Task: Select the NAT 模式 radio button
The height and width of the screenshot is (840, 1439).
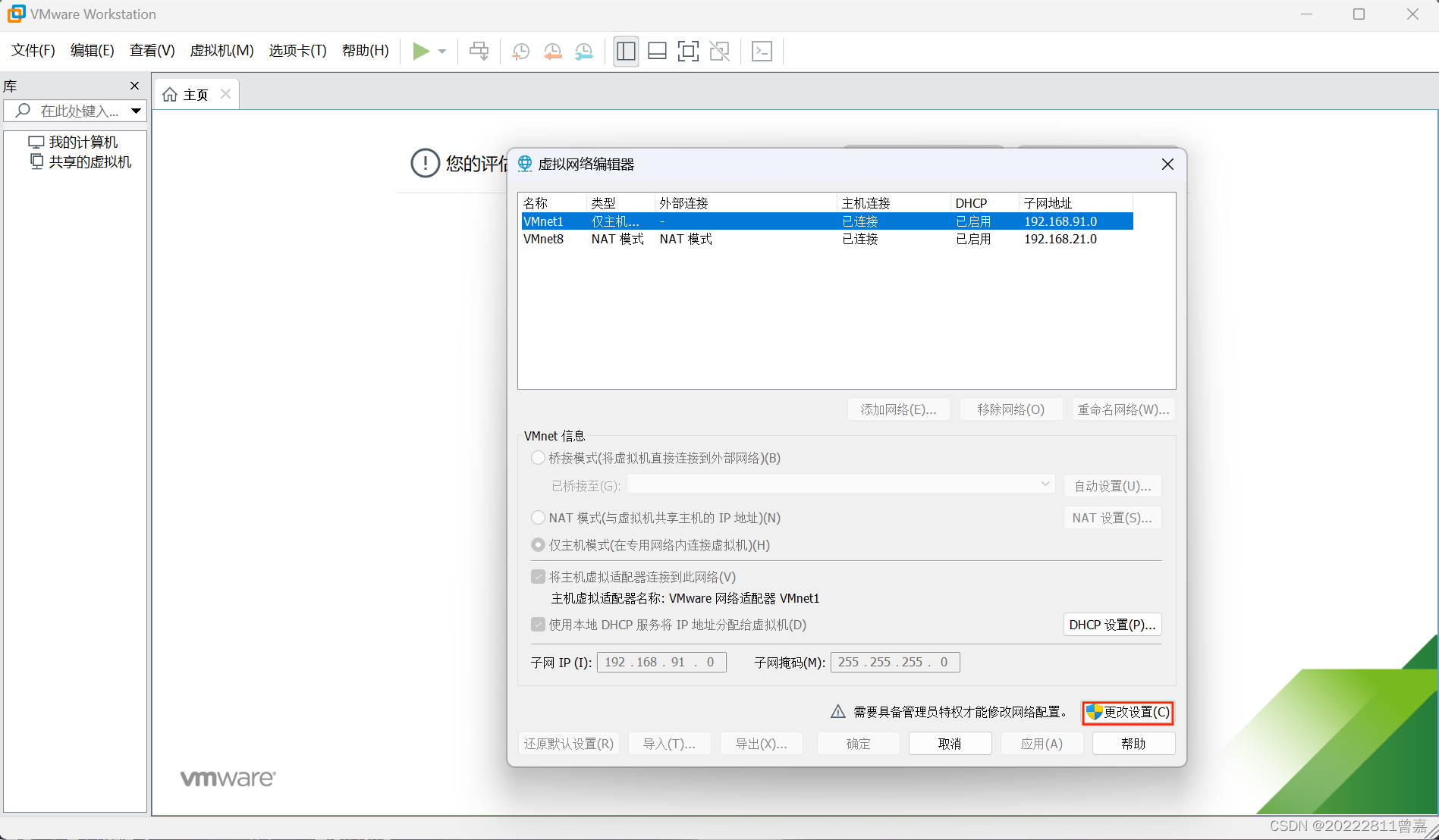Action: 538,518
